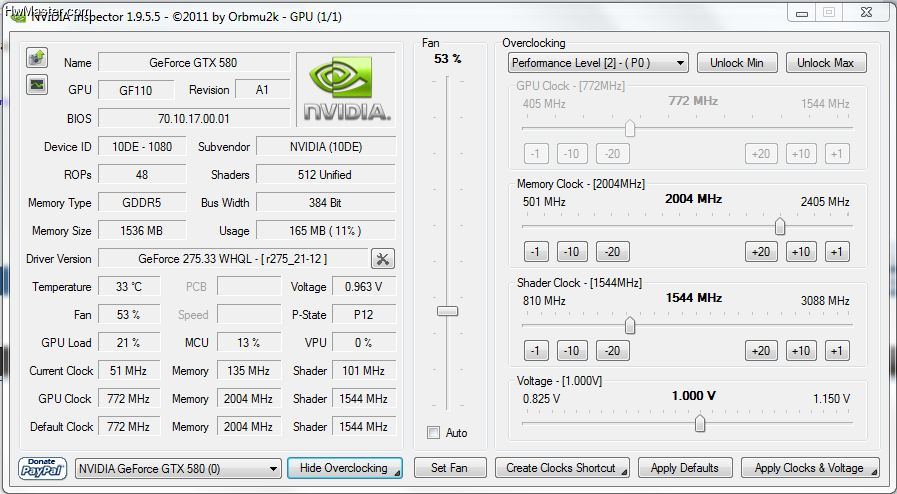Image resolution: width=897 pixels, height=494 pixels.
Task: Click Create Clocks Shortcut button
Action: tap(562, 468)
